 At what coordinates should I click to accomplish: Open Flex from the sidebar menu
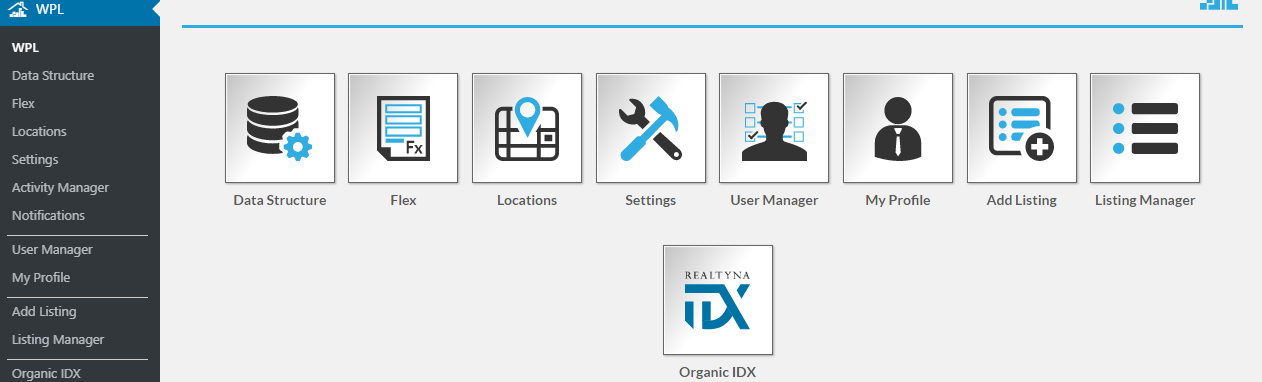pos(23,103)
